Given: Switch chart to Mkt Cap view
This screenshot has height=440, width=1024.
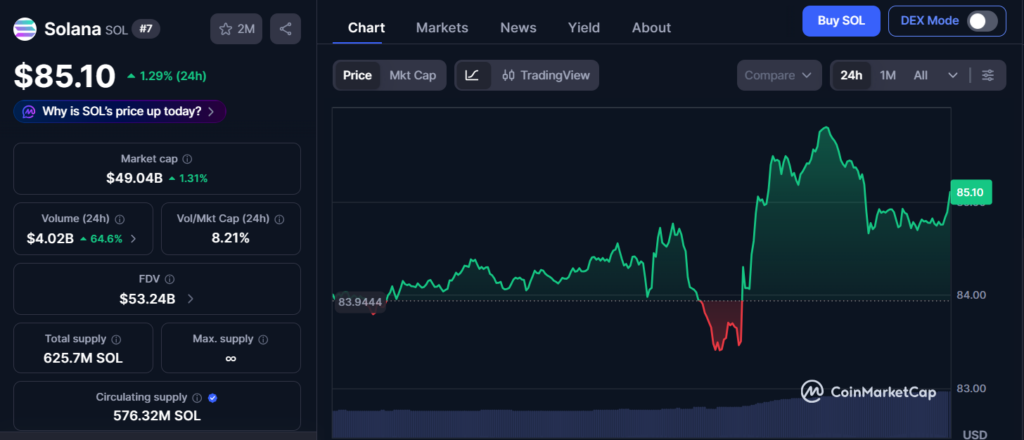Looking at the screenshot, I should tap(413, 75).
